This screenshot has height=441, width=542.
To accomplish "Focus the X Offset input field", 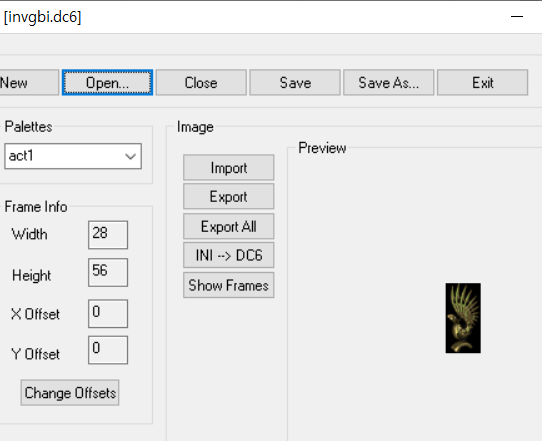I will tap(108, 313).
